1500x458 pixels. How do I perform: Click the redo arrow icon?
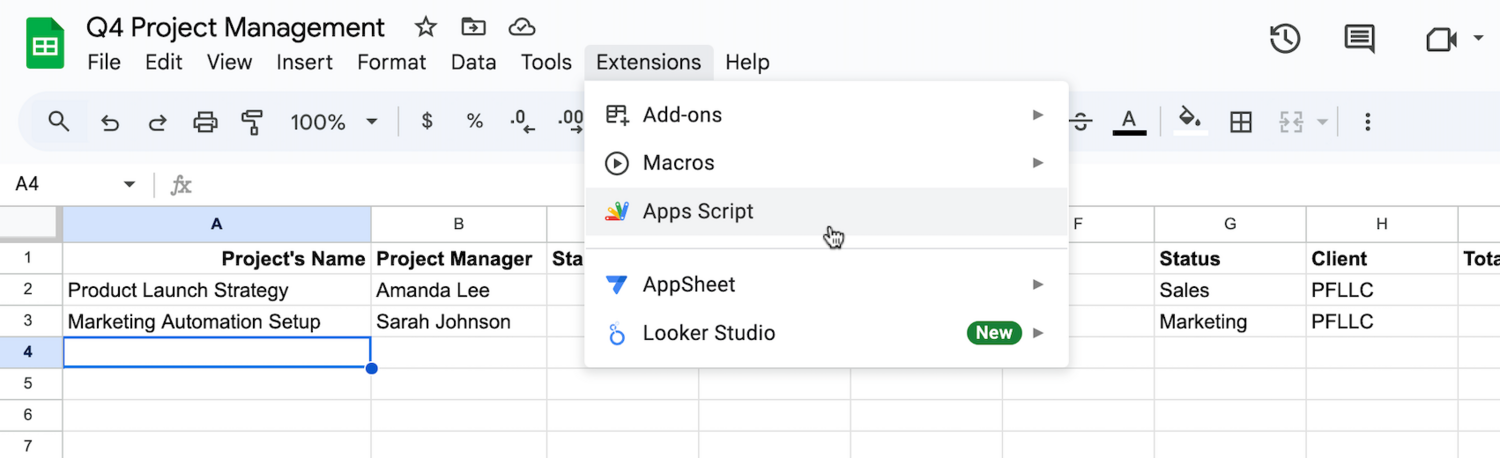click(x=157, y=123)
